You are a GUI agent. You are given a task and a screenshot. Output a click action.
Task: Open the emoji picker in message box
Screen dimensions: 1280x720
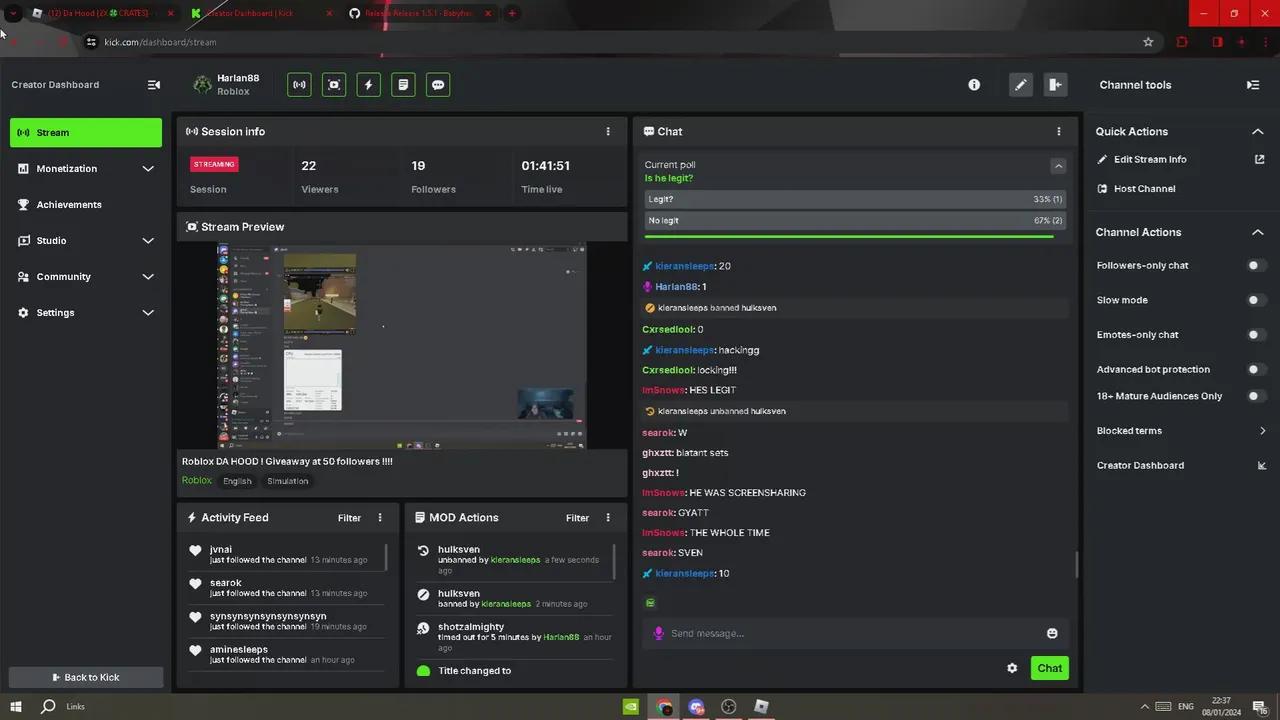(x=1052, y=633)
